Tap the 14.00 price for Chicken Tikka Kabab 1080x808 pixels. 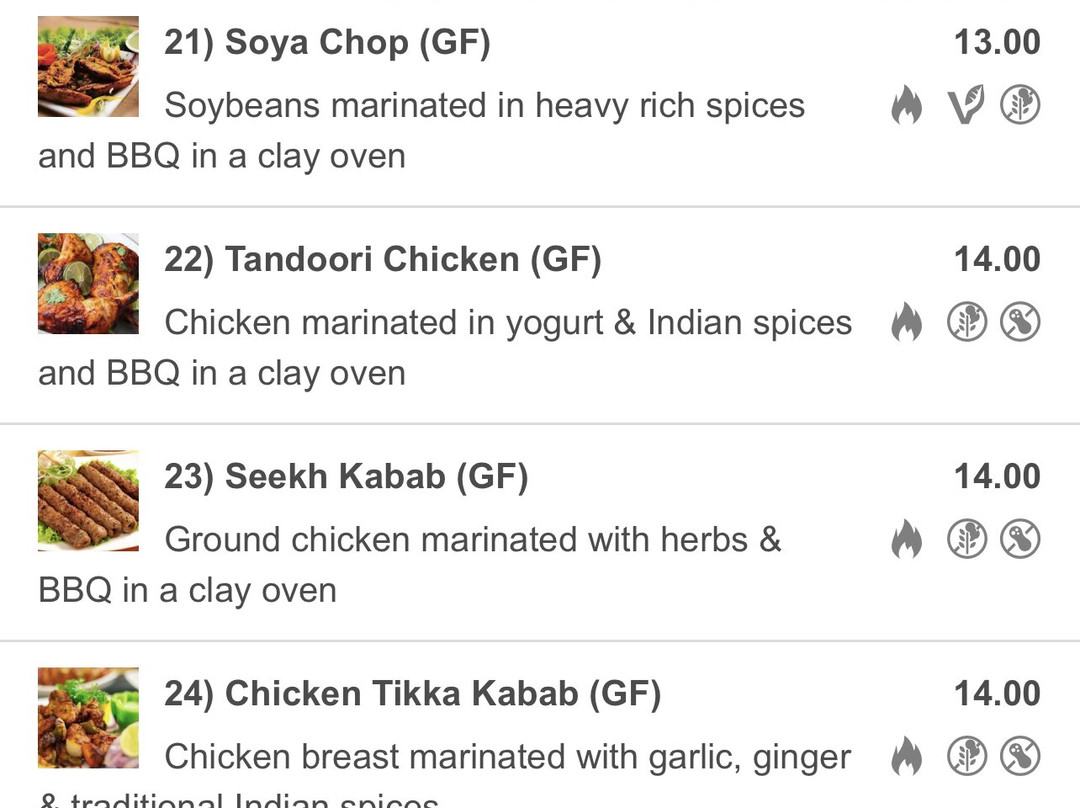click(997, 694)
